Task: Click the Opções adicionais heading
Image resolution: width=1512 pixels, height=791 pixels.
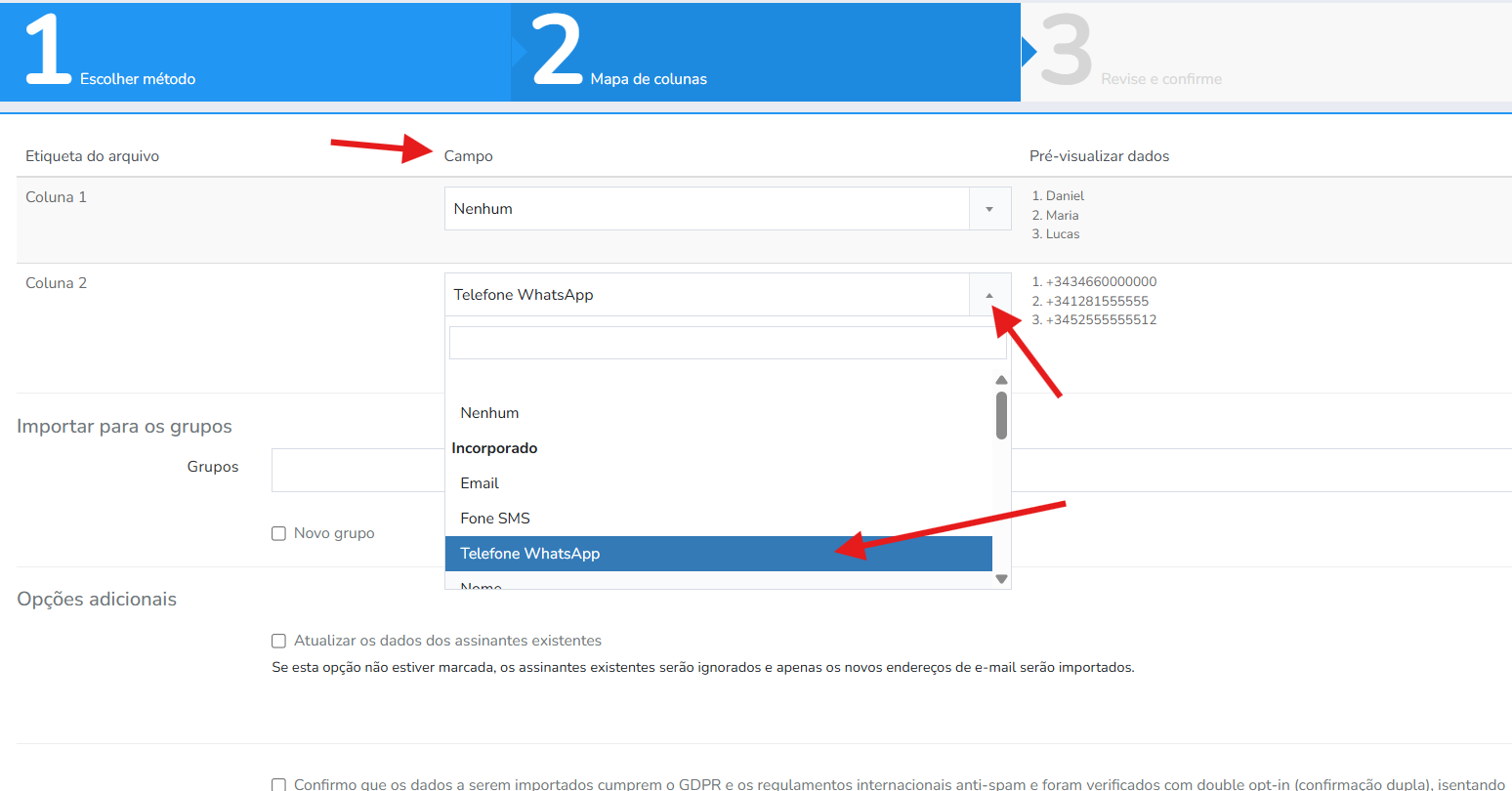Action: (x=97, y=600)
